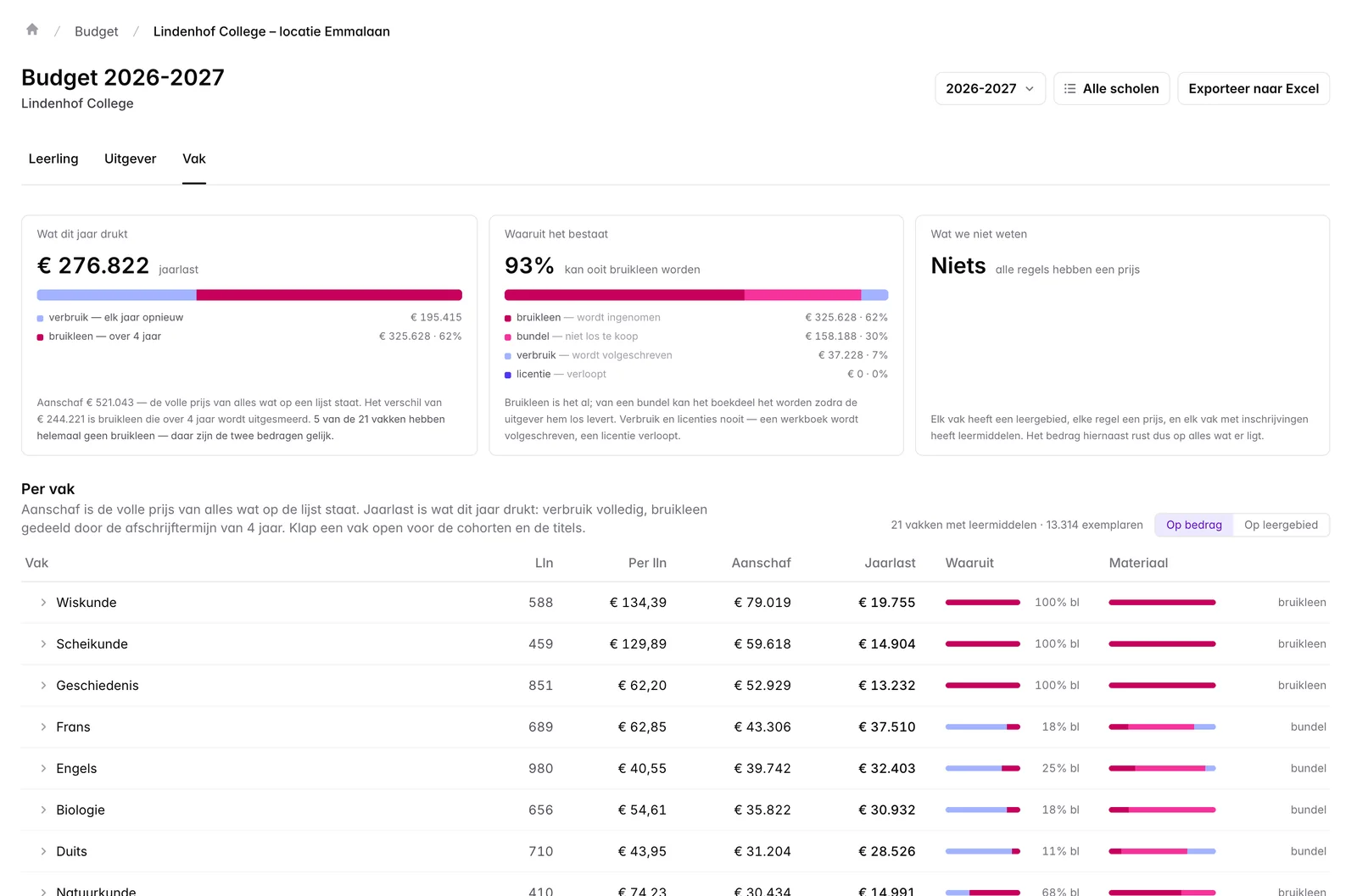Image resolution: width=1357 pixels, height=896 pixels.
Task: Click the list icon in Alle scholen
Action: [1070, 88]
